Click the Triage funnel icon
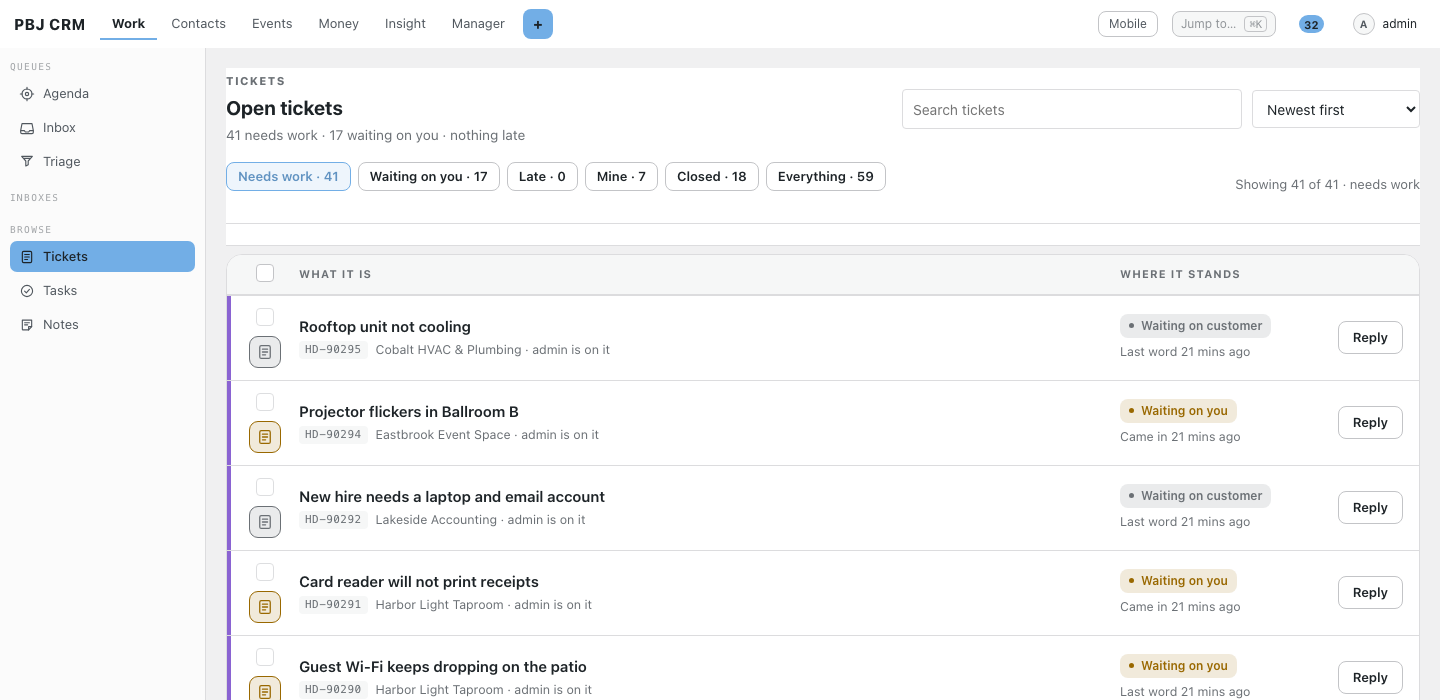Screen dimensions: 1440x700 coord(27,162)
